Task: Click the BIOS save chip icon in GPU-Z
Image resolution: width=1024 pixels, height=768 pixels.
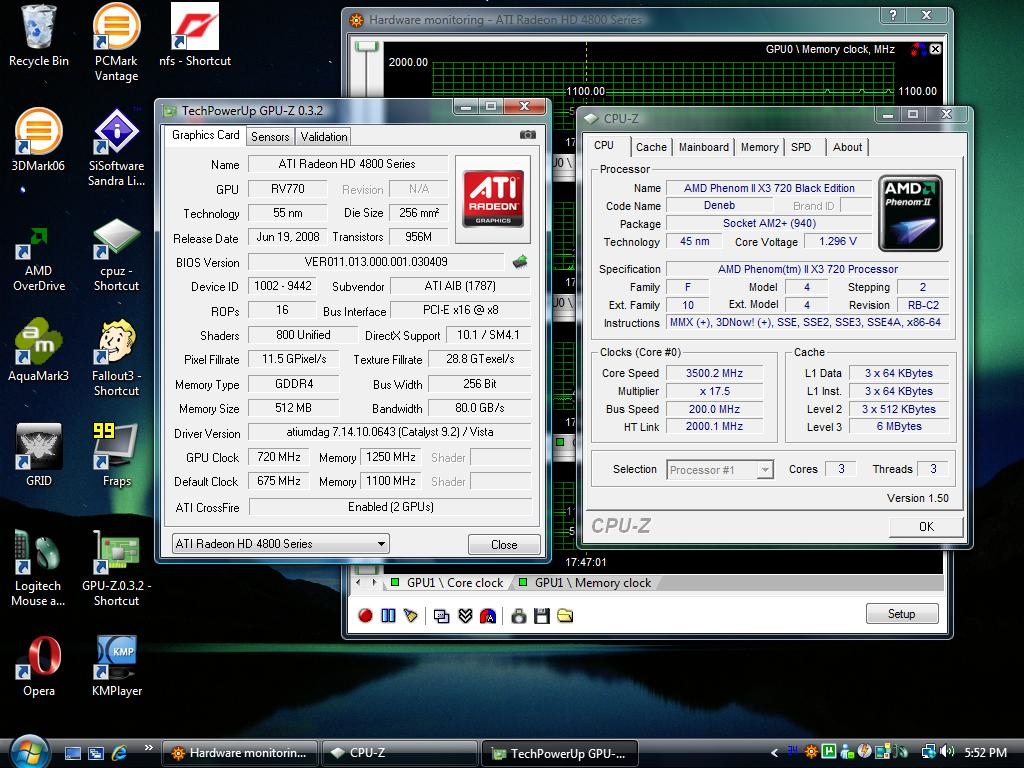Action: (520, 262)
